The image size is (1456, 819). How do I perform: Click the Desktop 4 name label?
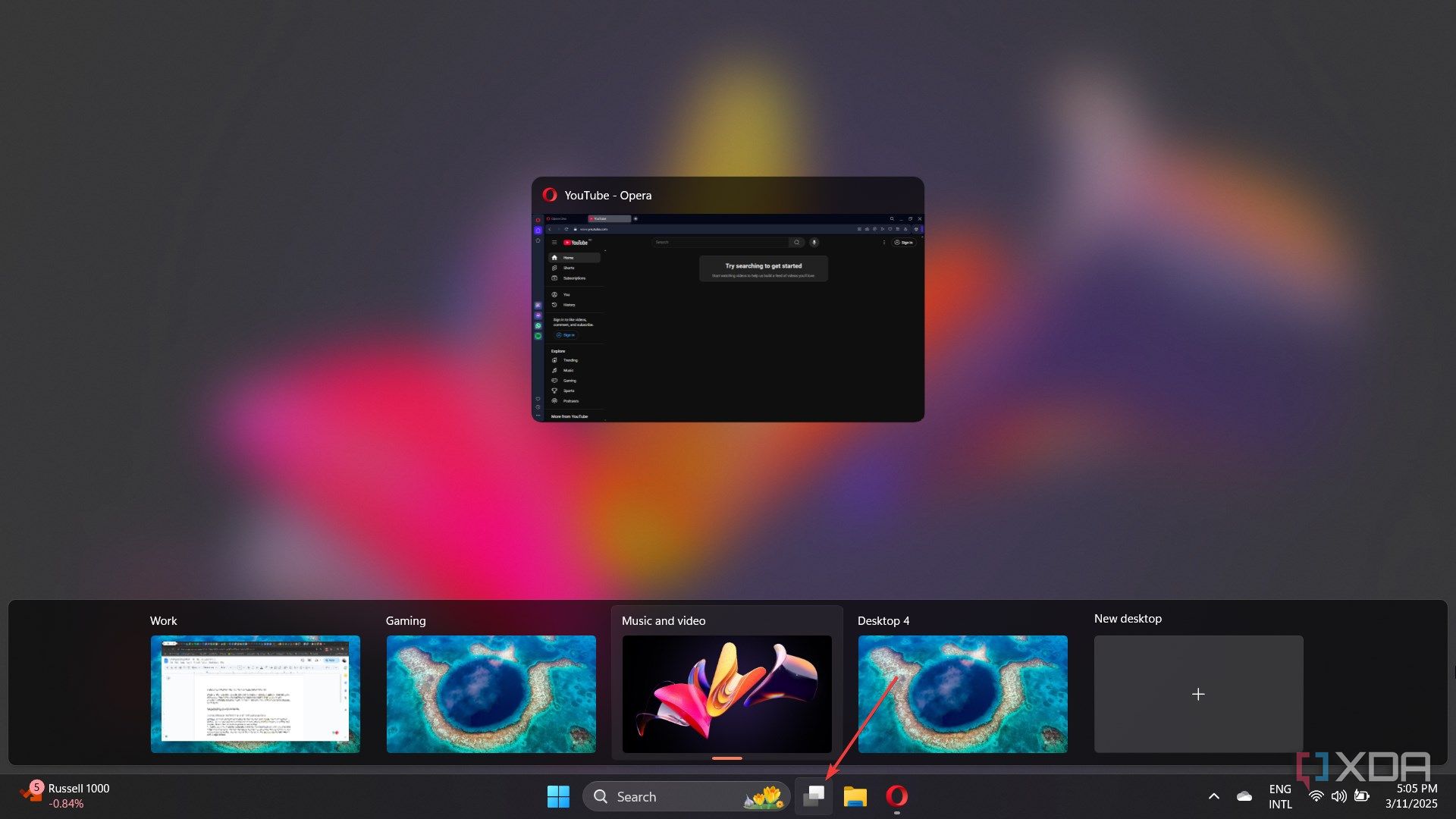(x=883, y=620)
